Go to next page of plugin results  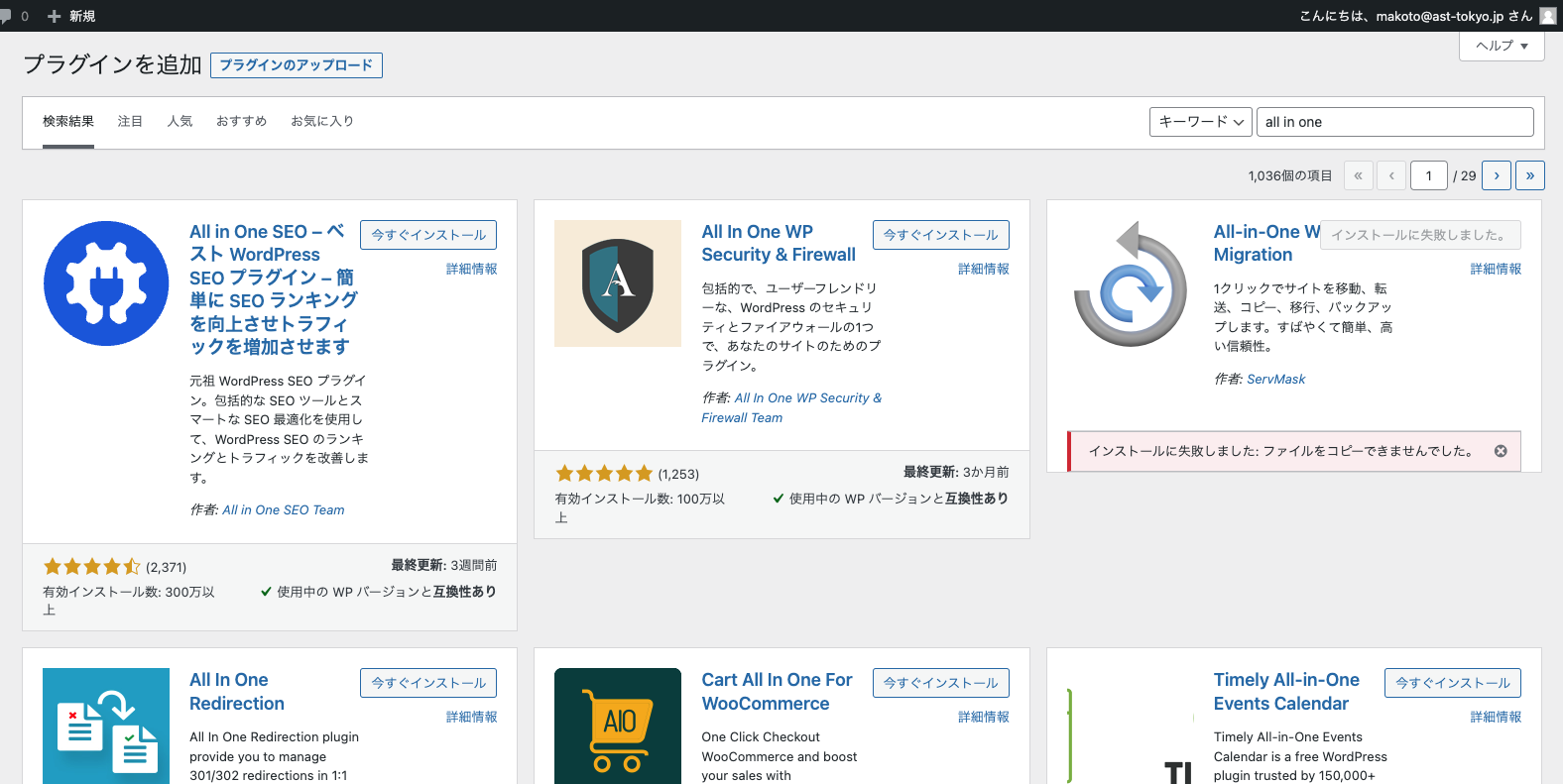[1497, 175]
